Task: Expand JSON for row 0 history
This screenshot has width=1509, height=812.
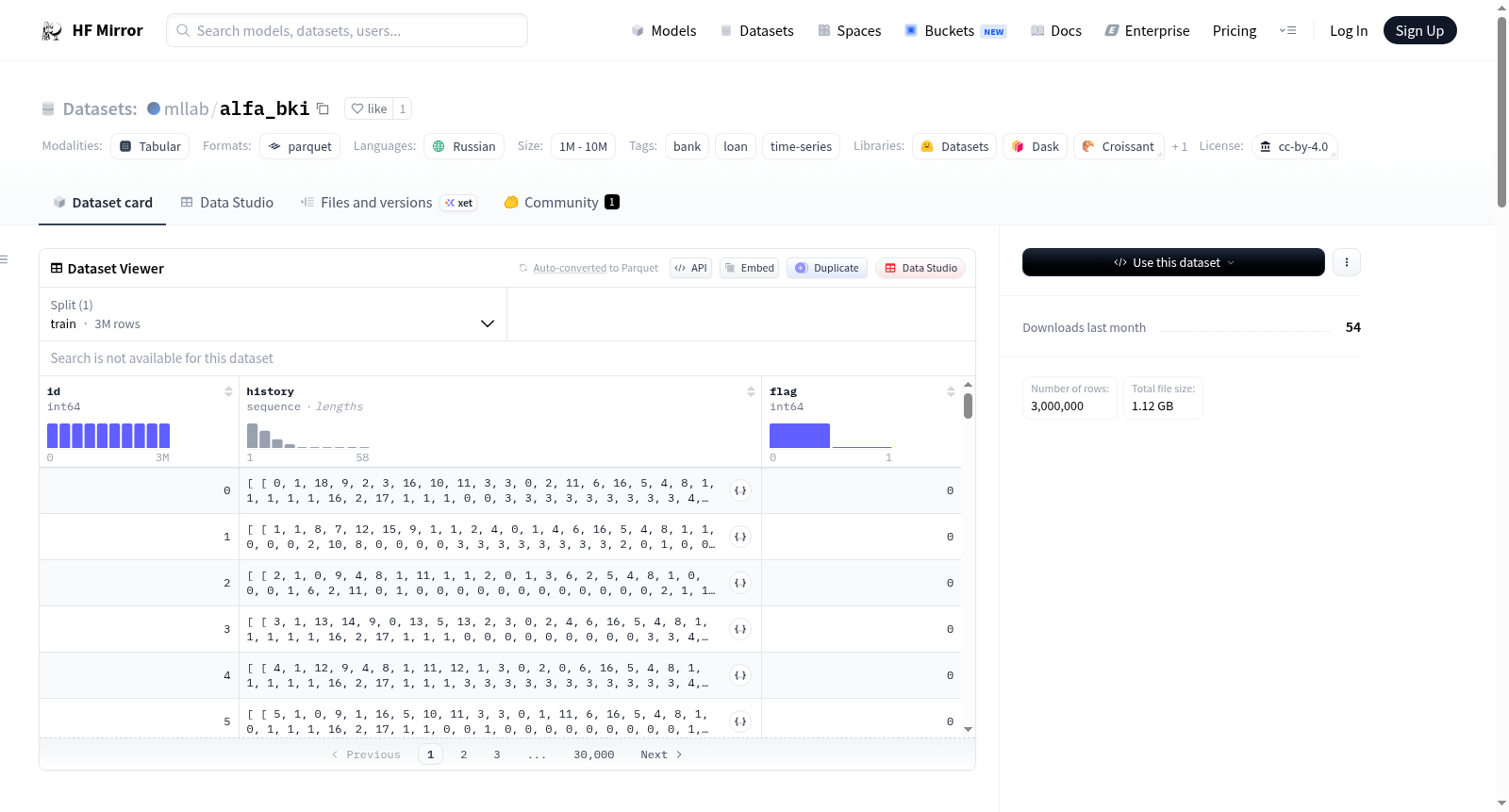Action: pyautogui.click(x=740, y=490)
